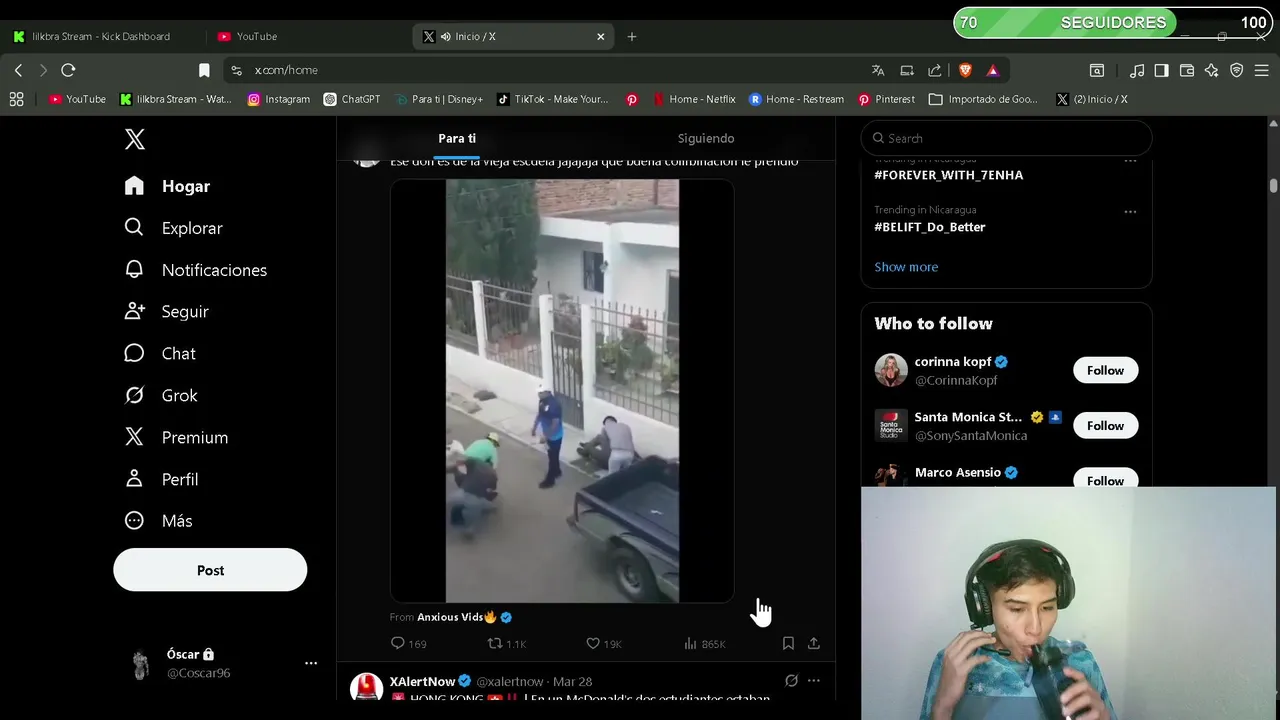This screenshot has height=720, width=1280.
Task: Open Chat messages
Action: click(160, 353)
